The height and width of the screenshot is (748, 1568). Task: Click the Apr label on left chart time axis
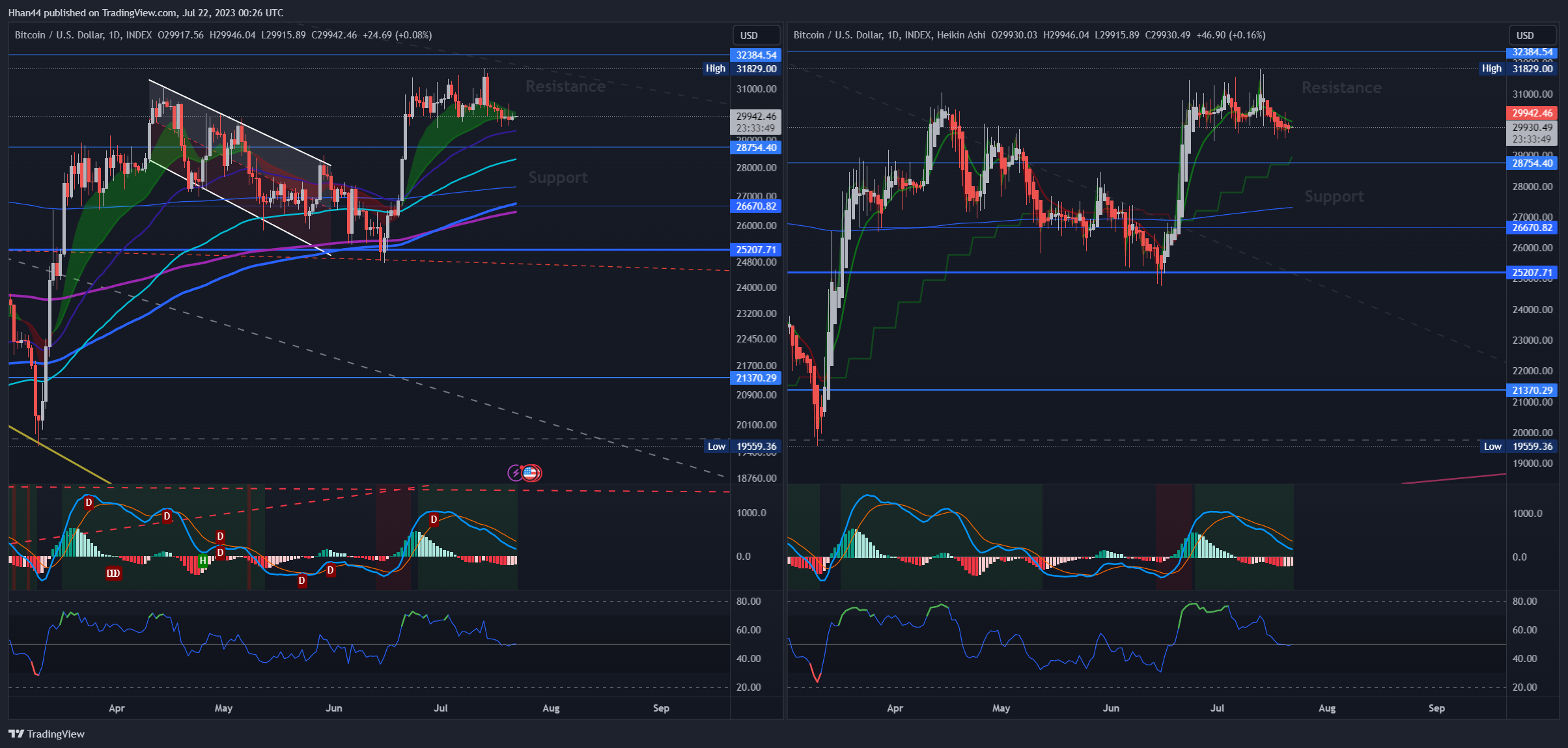point(117,708)
